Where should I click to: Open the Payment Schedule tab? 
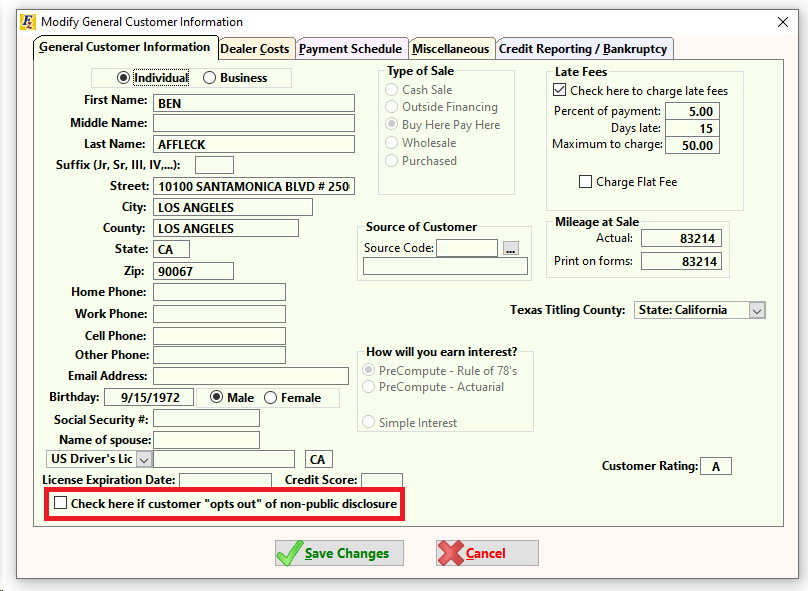pyautogui.click(x=350, y=48)
